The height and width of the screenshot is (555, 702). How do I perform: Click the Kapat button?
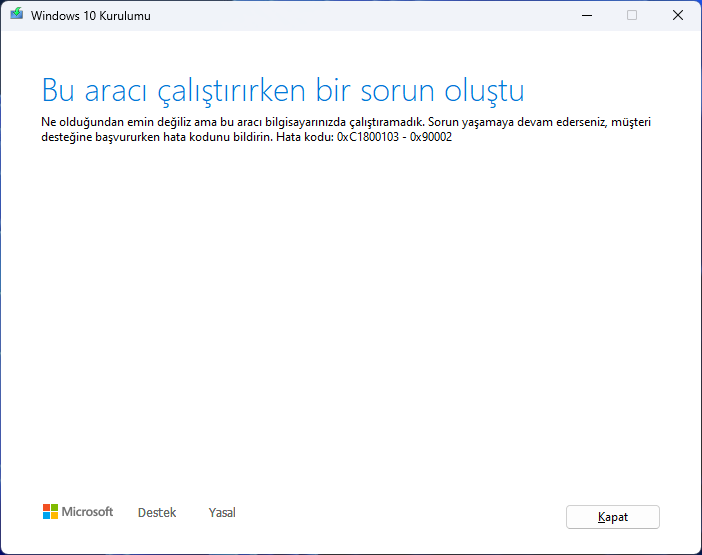(612, 517)
